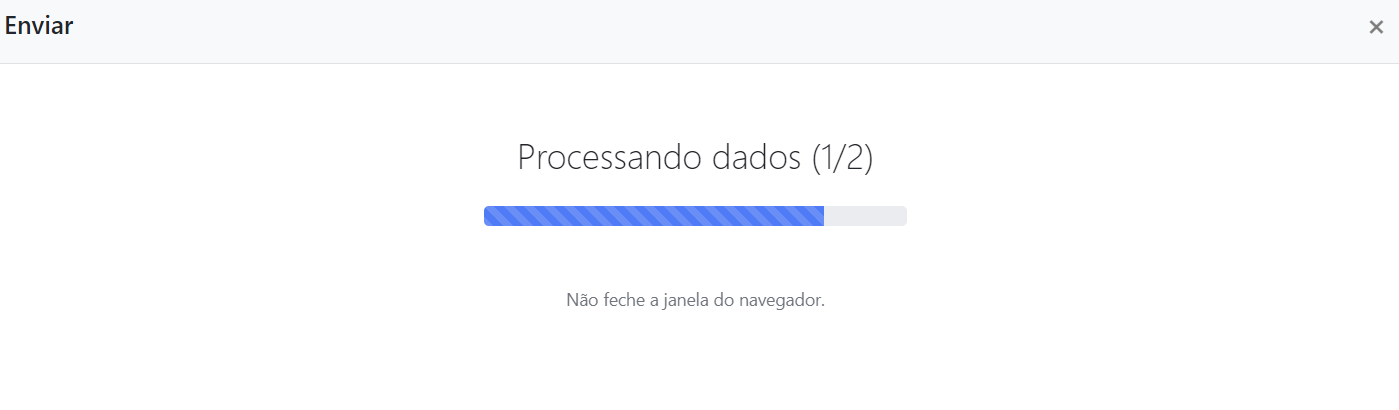Click the blue striped filled progress portion
This screenshot has width=1399, height=410.
coord(654,216)
